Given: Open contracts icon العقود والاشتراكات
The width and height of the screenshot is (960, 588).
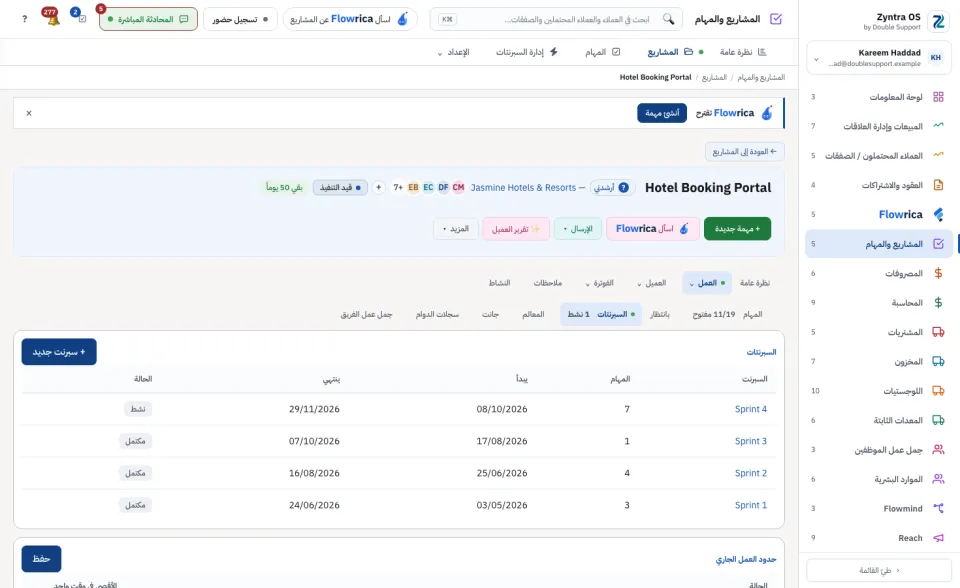Looking at the screenshot, I should [x=938, y=184].
